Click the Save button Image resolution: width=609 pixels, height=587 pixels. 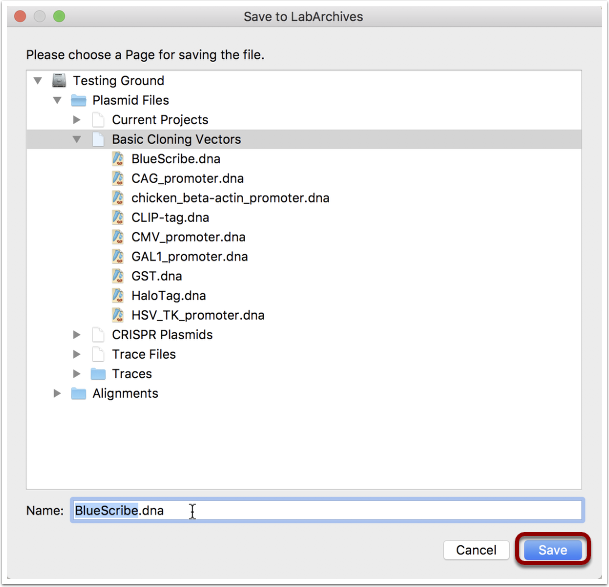[x=553, y=550]
